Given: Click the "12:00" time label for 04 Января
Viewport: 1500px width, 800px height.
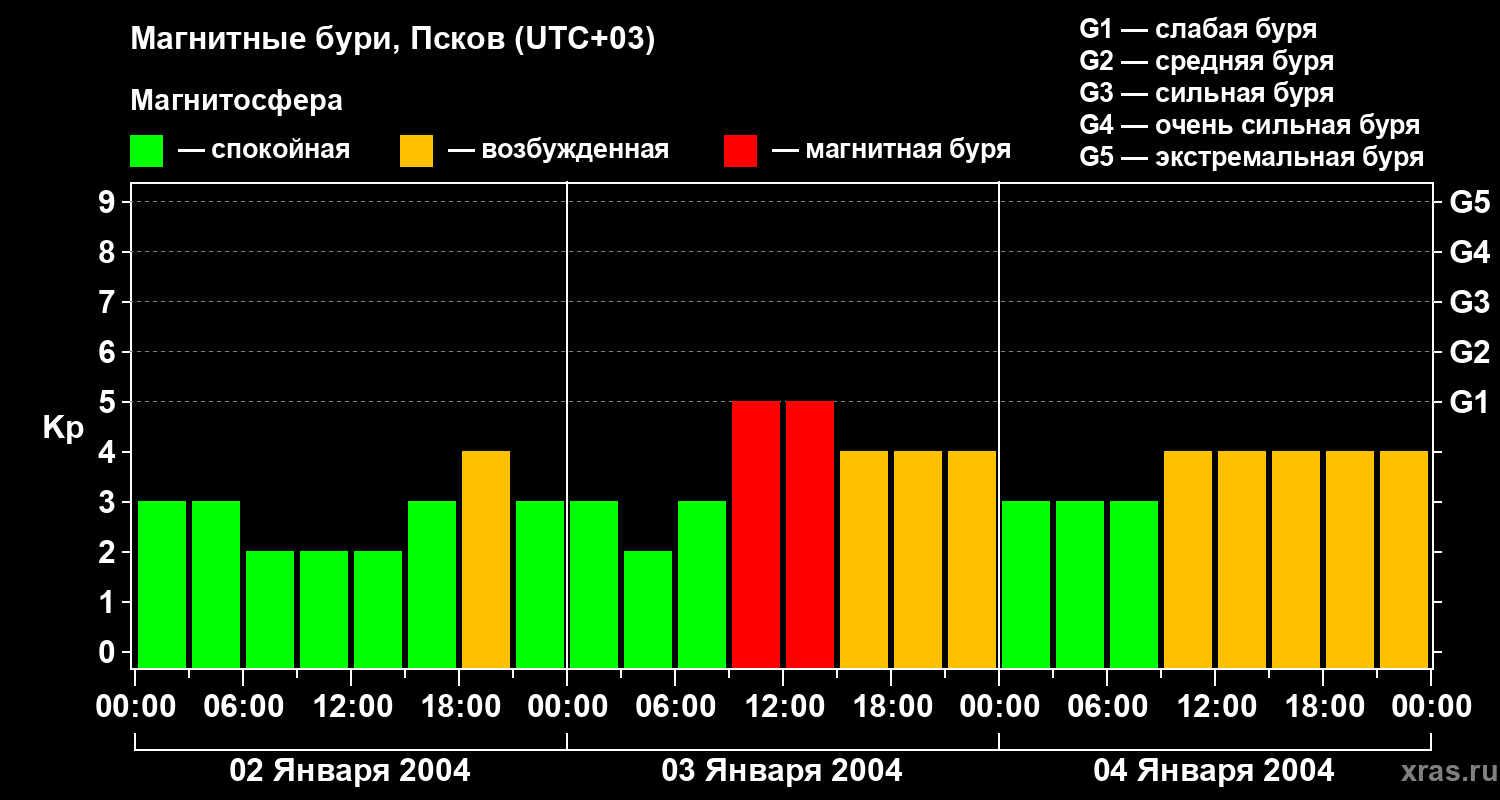Looking at the screenshot, I should (x=1215, y=706).
